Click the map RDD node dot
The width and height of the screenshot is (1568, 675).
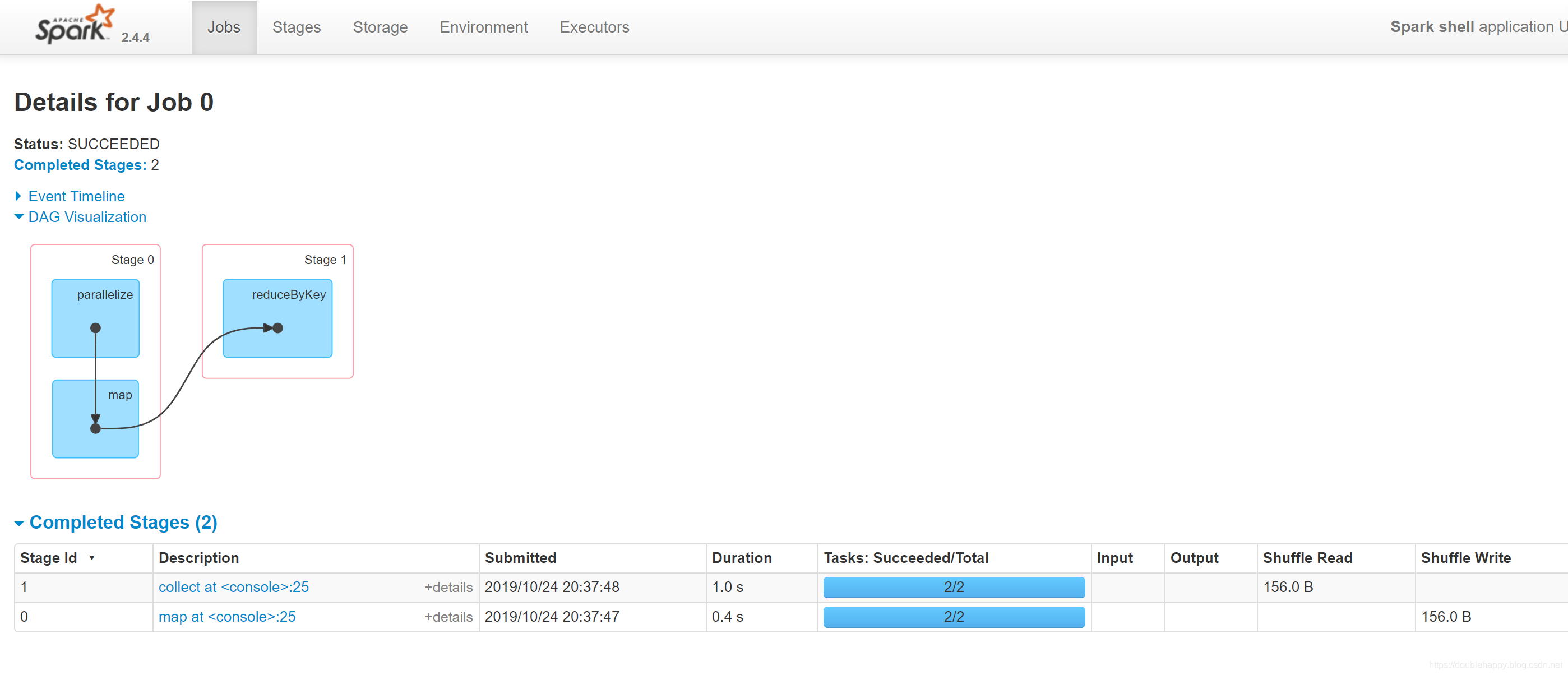tap(95, 428)
